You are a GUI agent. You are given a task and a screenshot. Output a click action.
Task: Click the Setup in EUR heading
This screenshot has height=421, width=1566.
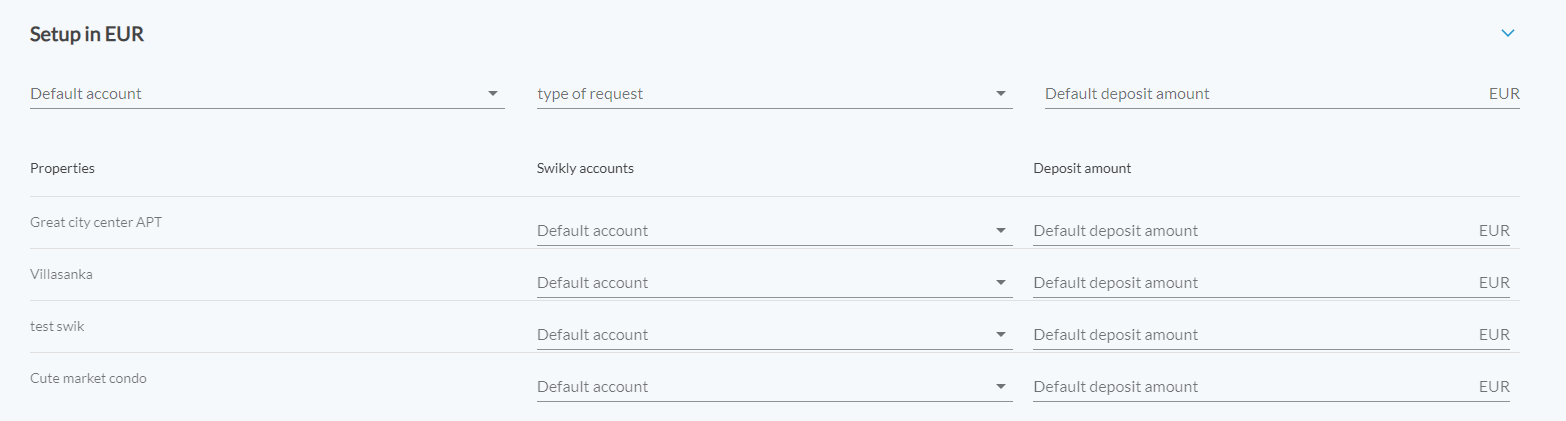click(87, 34)
